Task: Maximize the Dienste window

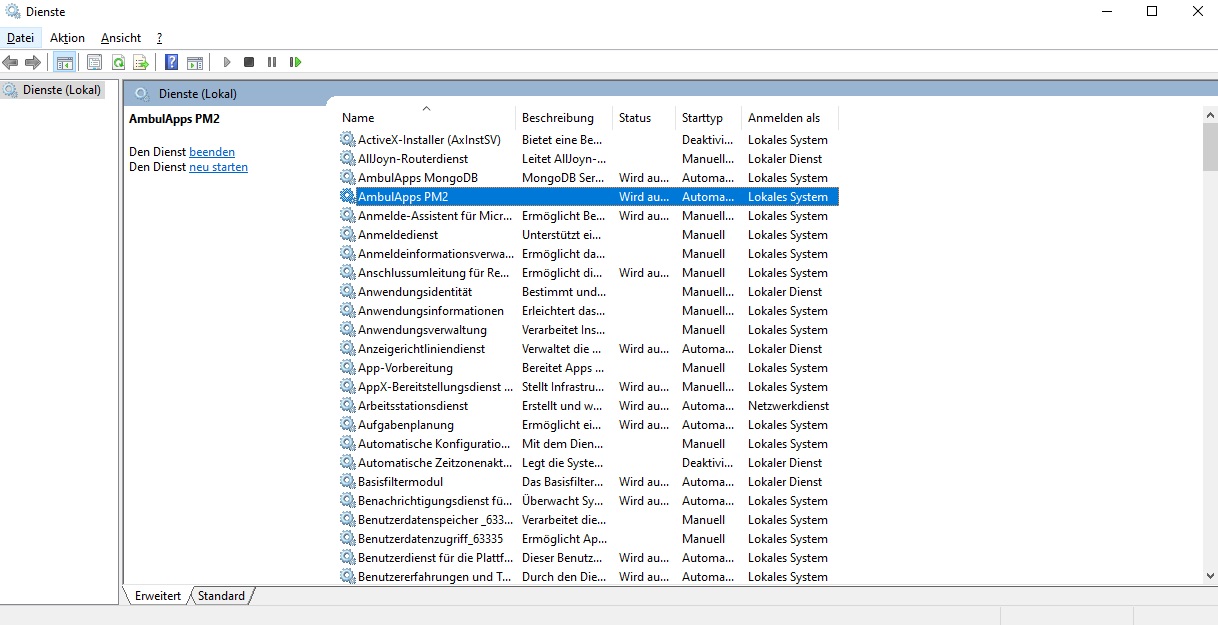Action: (1152, 12)
